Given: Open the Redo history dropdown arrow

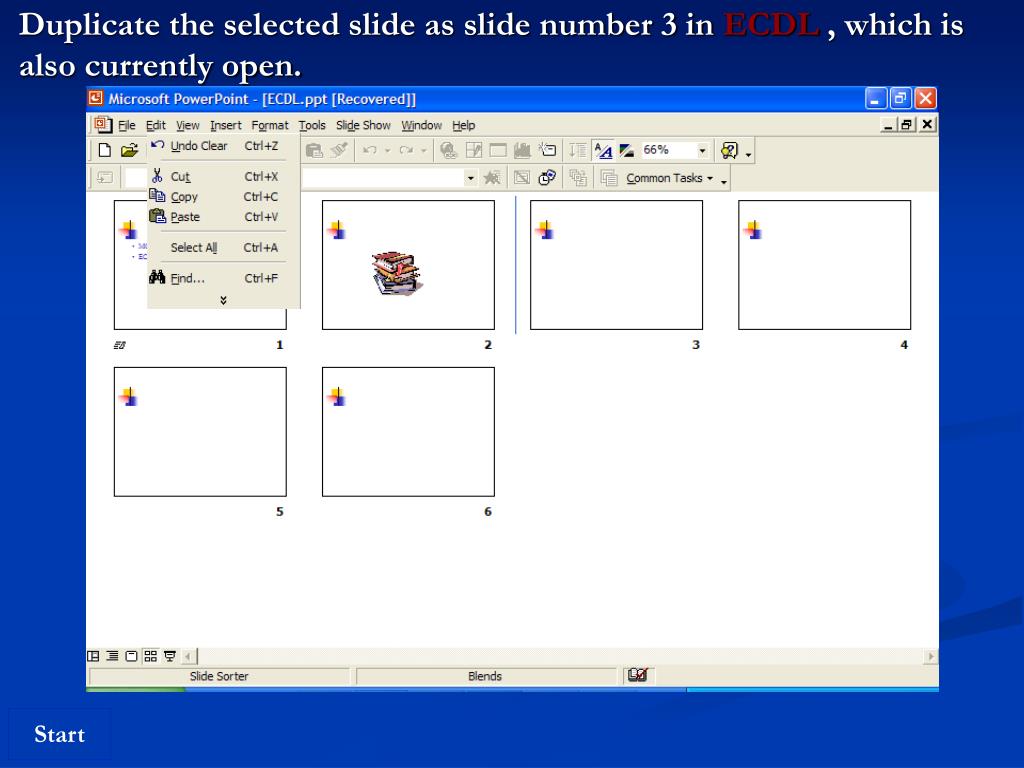Looking at the screenshot, I should [423, 150].
